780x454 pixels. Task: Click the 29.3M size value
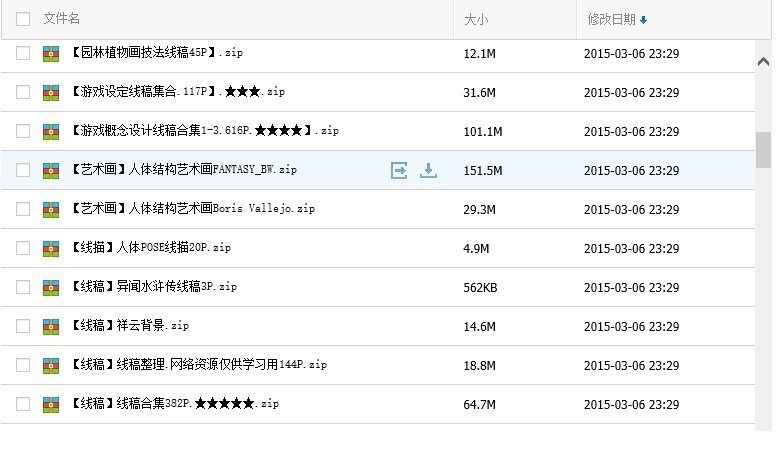pyautogui.click(x=480, y=210)
